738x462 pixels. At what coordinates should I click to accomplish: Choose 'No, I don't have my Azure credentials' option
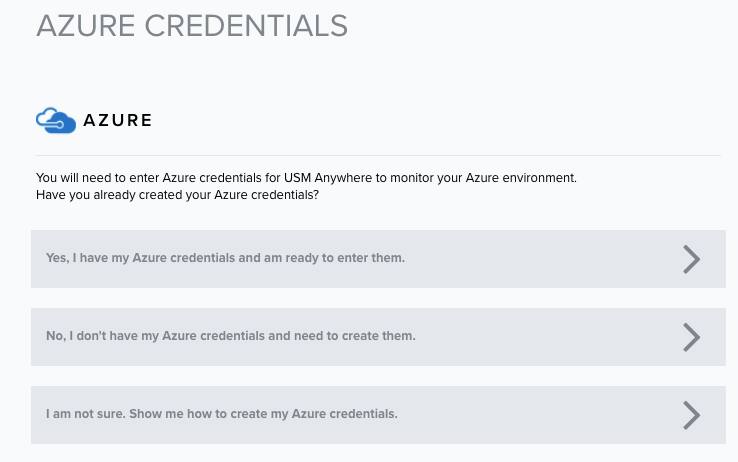pos(378,337)
